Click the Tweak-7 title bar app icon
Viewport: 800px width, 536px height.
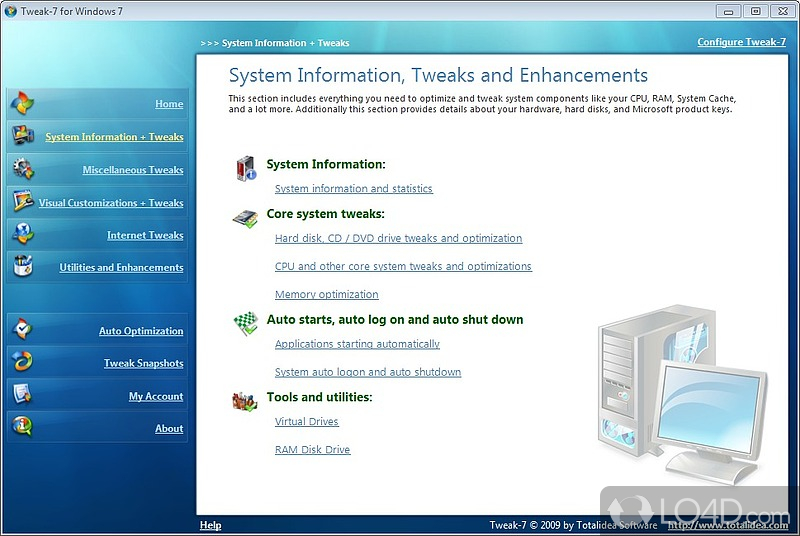pos(10,11)
